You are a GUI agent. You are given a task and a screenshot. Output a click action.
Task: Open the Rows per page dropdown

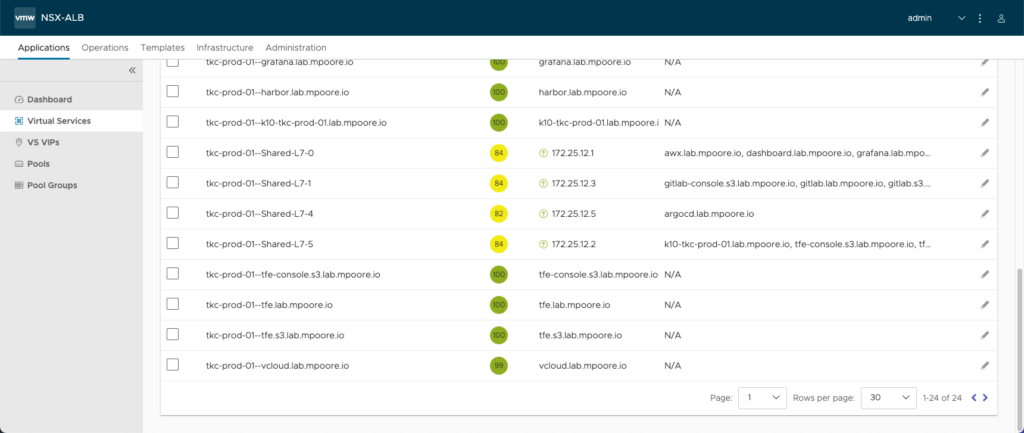[889, 397]
